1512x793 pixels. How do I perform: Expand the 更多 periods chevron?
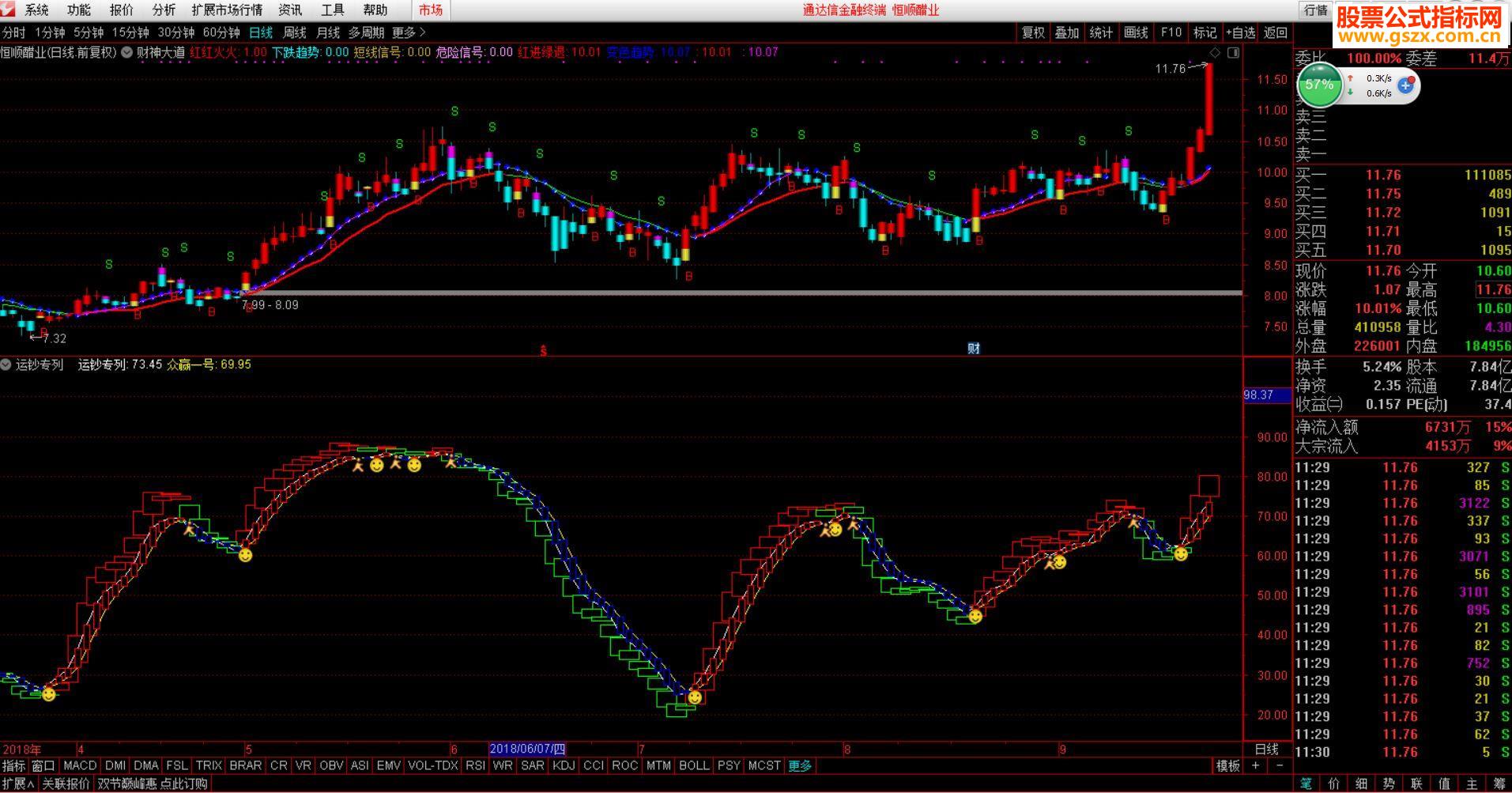click(x=409, y=32)
